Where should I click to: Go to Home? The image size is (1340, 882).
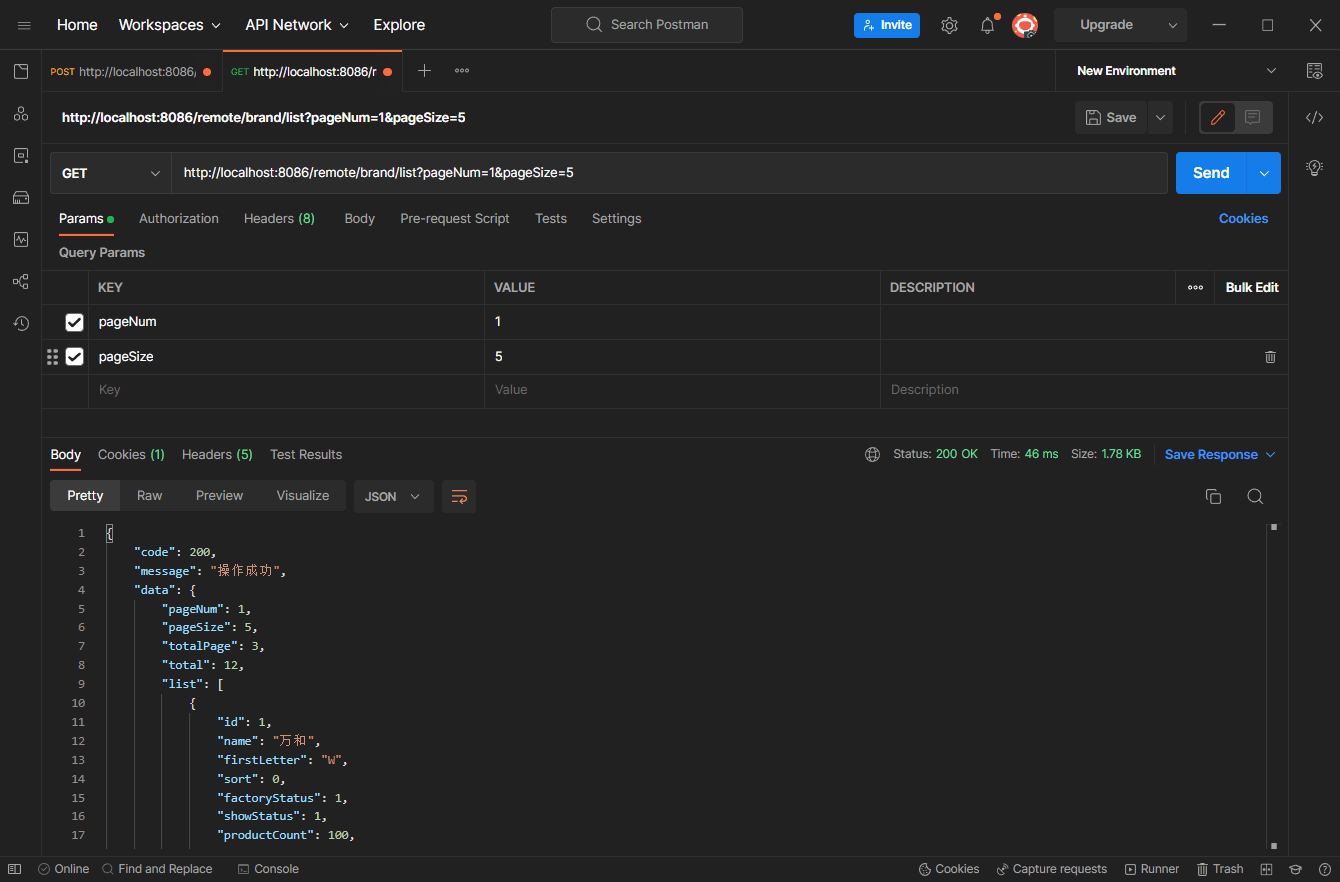tap(77, 25)
